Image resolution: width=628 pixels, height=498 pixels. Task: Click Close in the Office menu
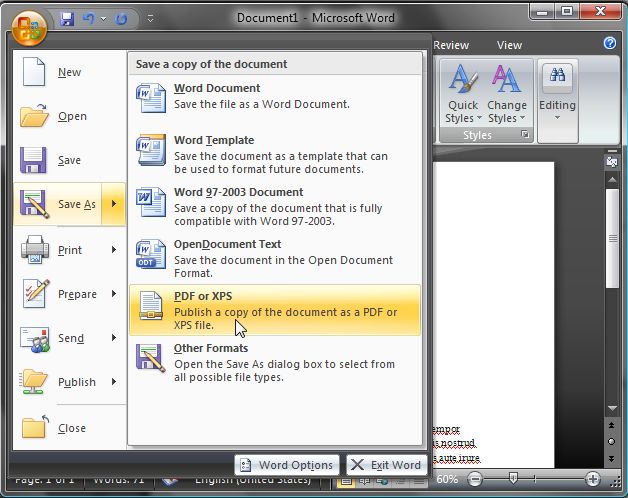click(70, 428)
